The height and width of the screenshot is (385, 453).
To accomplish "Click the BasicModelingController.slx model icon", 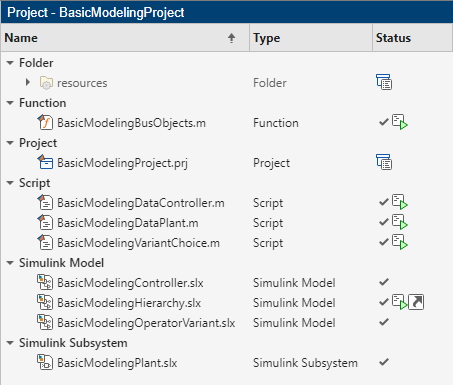I will coord(45,282).
